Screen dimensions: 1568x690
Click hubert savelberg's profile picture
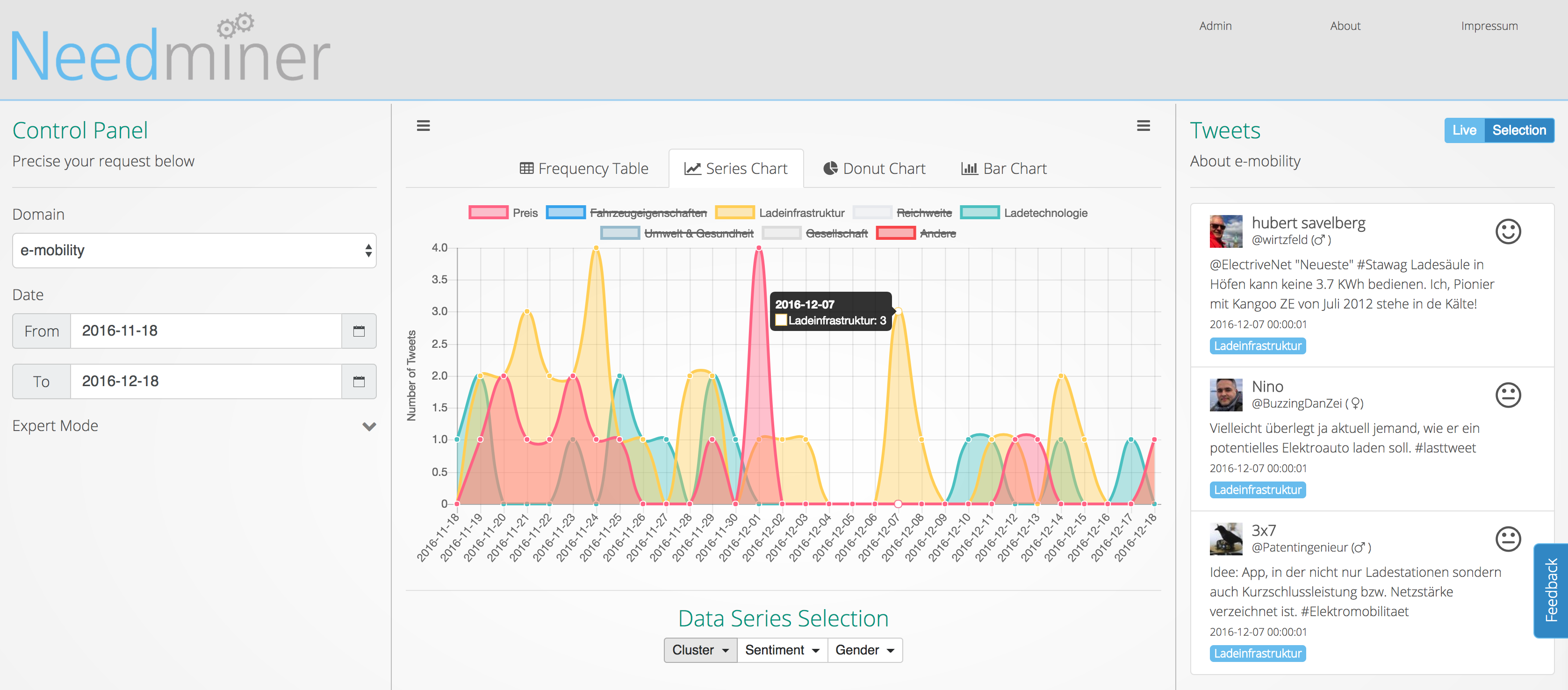click(x=1226, y=231)
